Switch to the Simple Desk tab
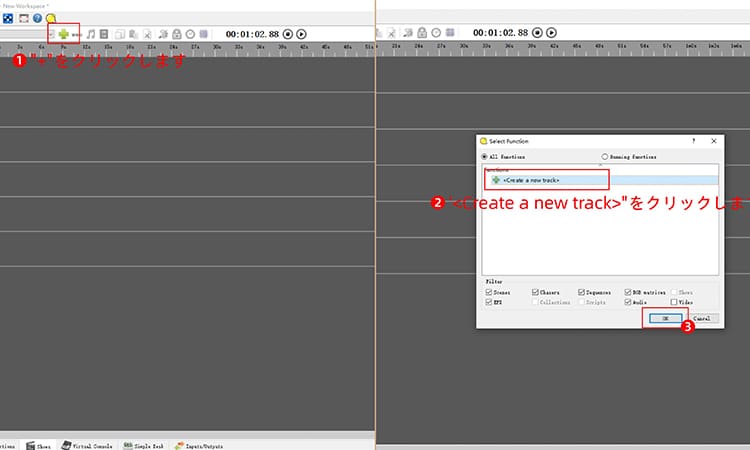Image resolution: width=750 pixels, height=450 pixels. coord(143,446)
